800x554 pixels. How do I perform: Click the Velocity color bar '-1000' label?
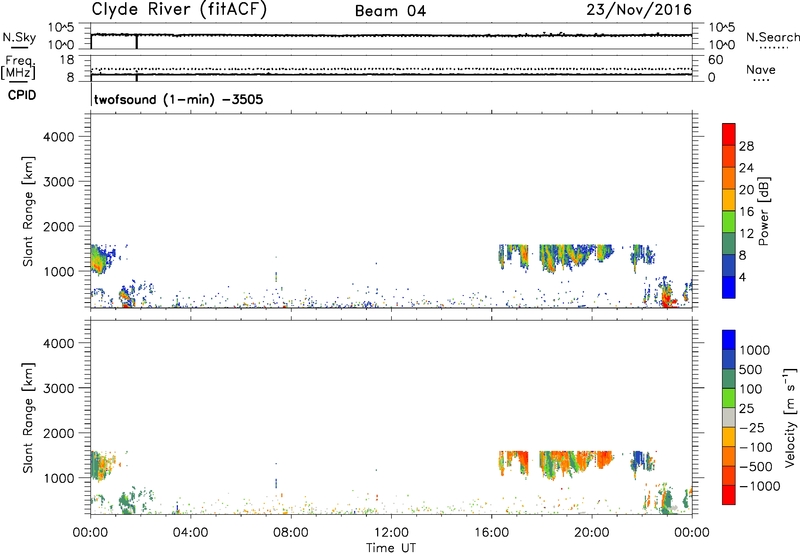759,486
